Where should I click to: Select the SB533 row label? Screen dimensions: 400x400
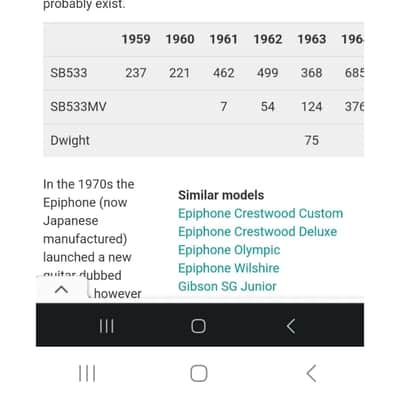(x=69, y=73)
